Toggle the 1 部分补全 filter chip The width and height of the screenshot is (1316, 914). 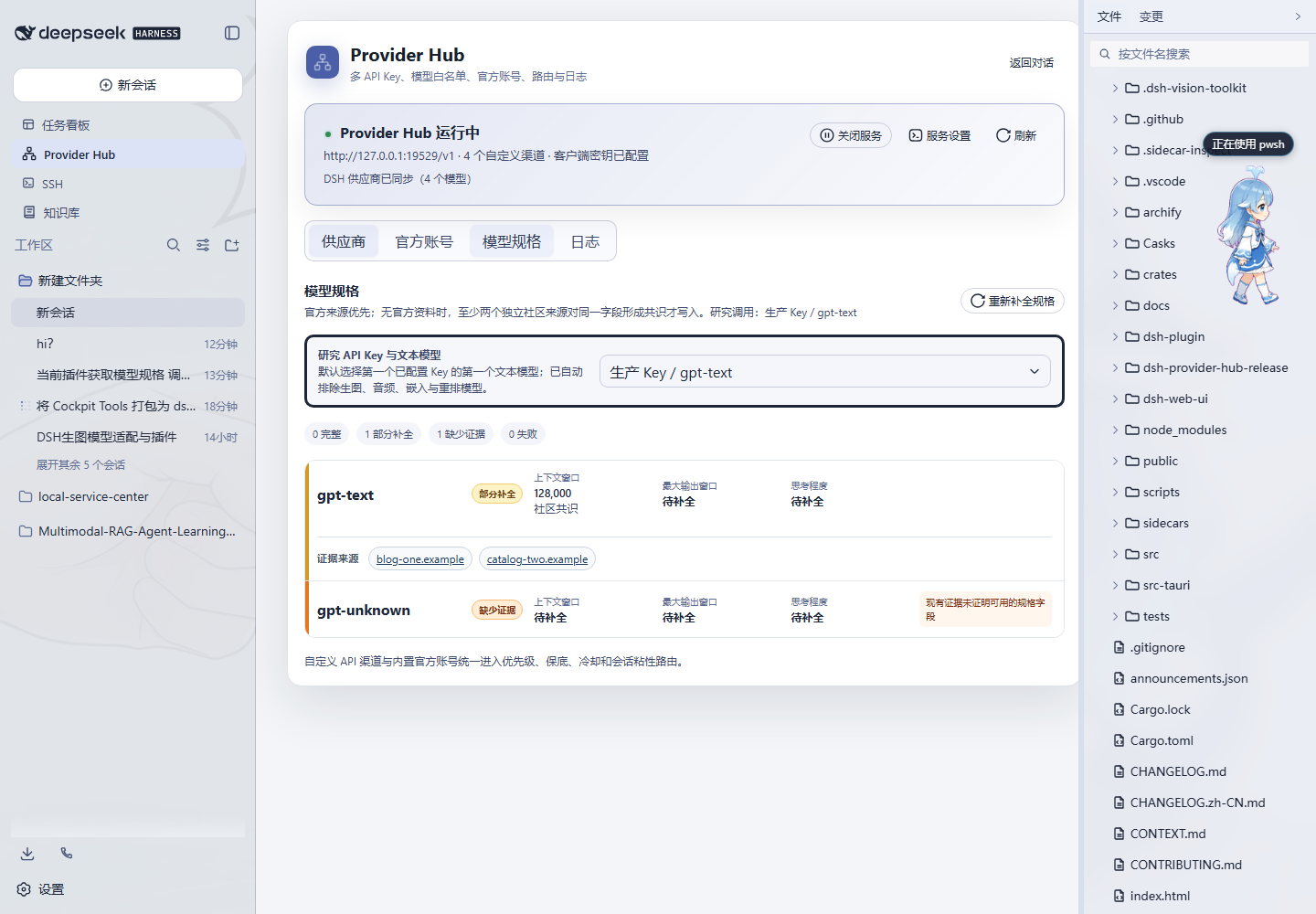[388, 434]
